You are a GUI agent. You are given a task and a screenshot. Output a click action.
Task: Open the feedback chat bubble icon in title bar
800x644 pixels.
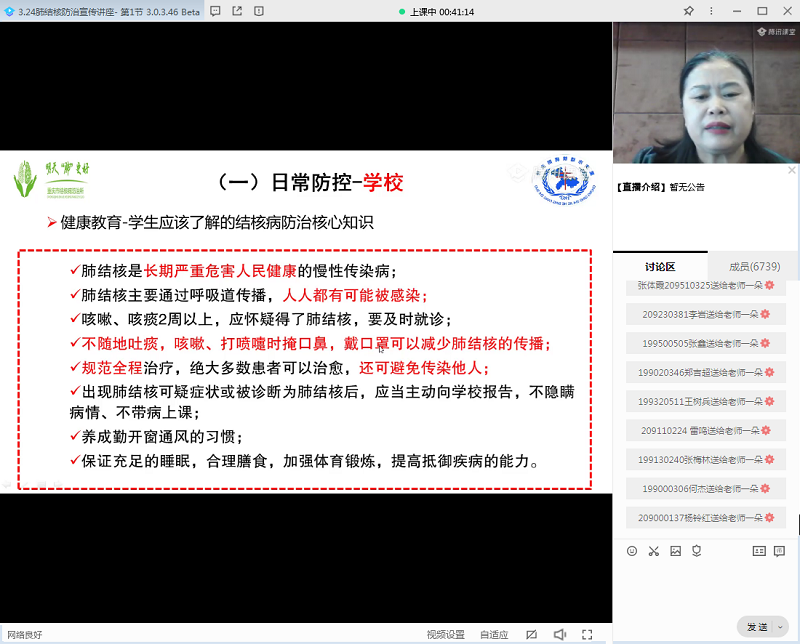coord(215,11)
